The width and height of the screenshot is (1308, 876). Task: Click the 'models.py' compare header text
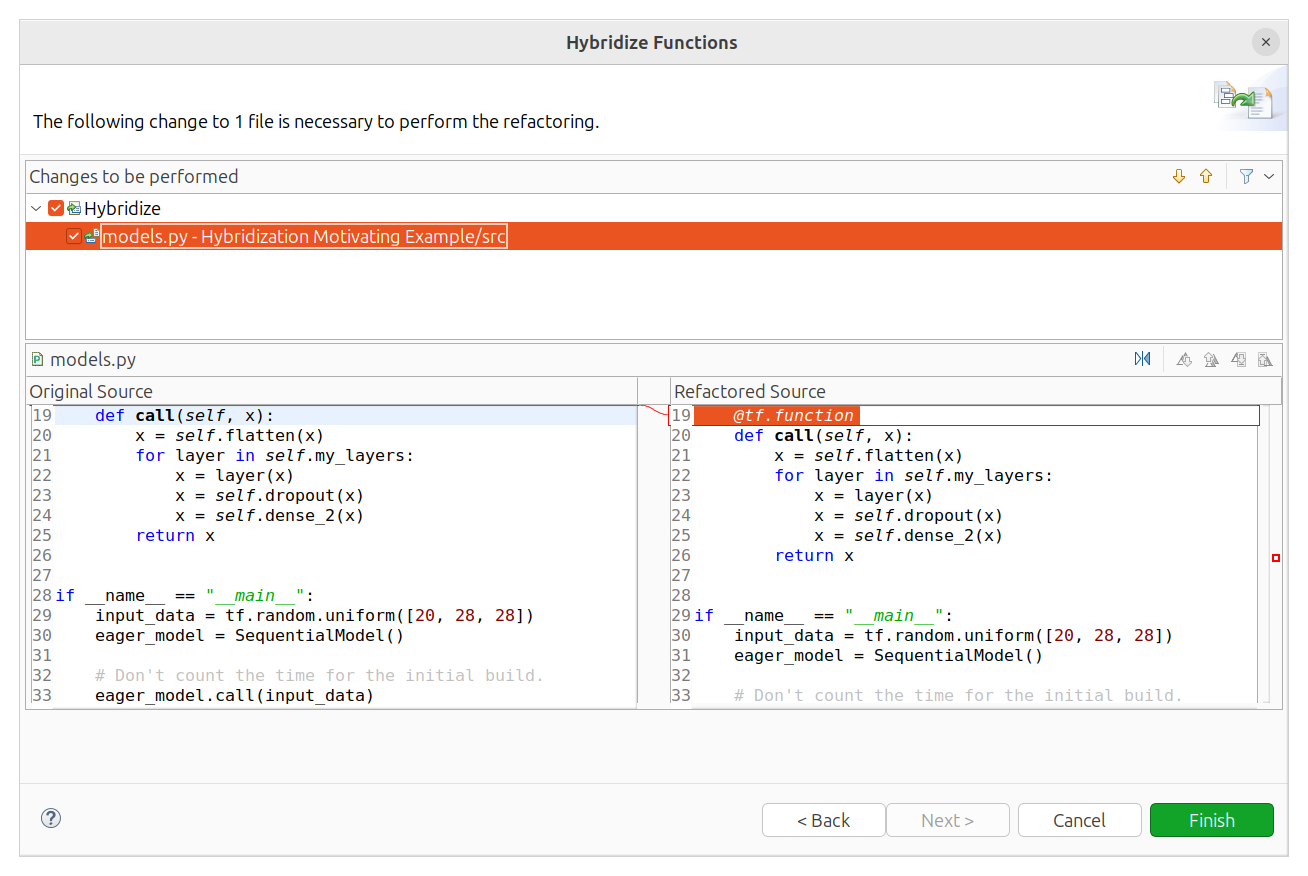(x=93, y=359)
